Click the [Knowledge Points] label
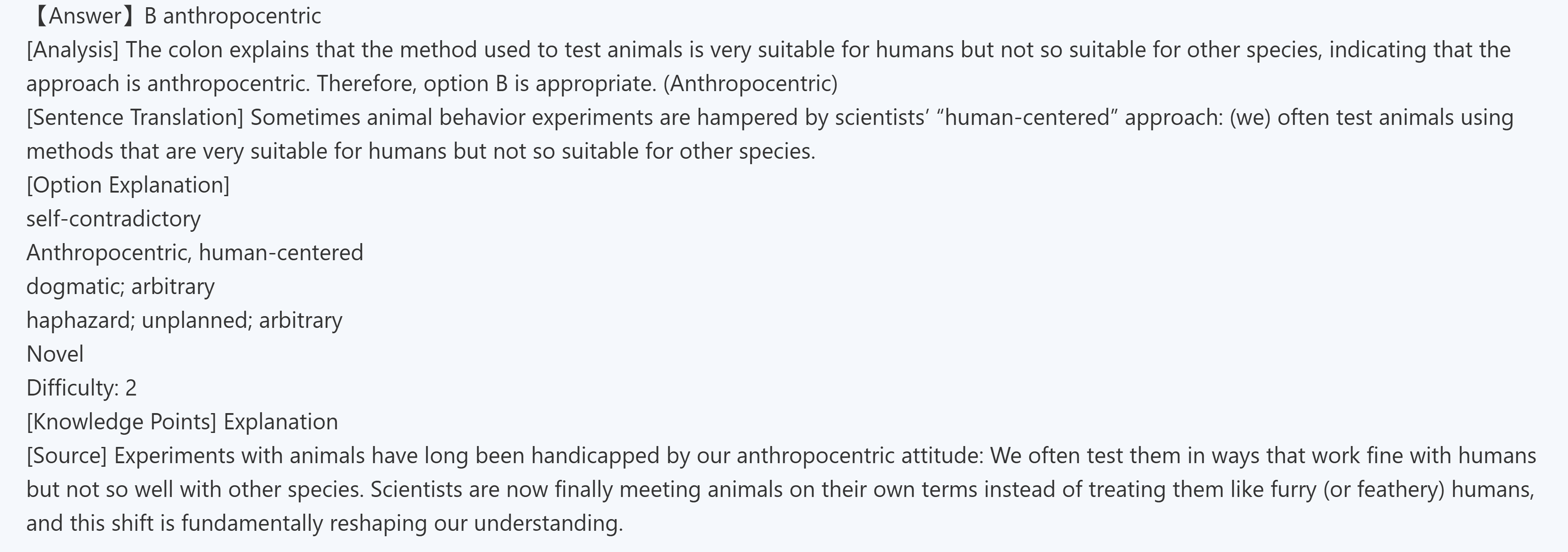The width and height of the screenshot is (1568, 552). [121, 422]
